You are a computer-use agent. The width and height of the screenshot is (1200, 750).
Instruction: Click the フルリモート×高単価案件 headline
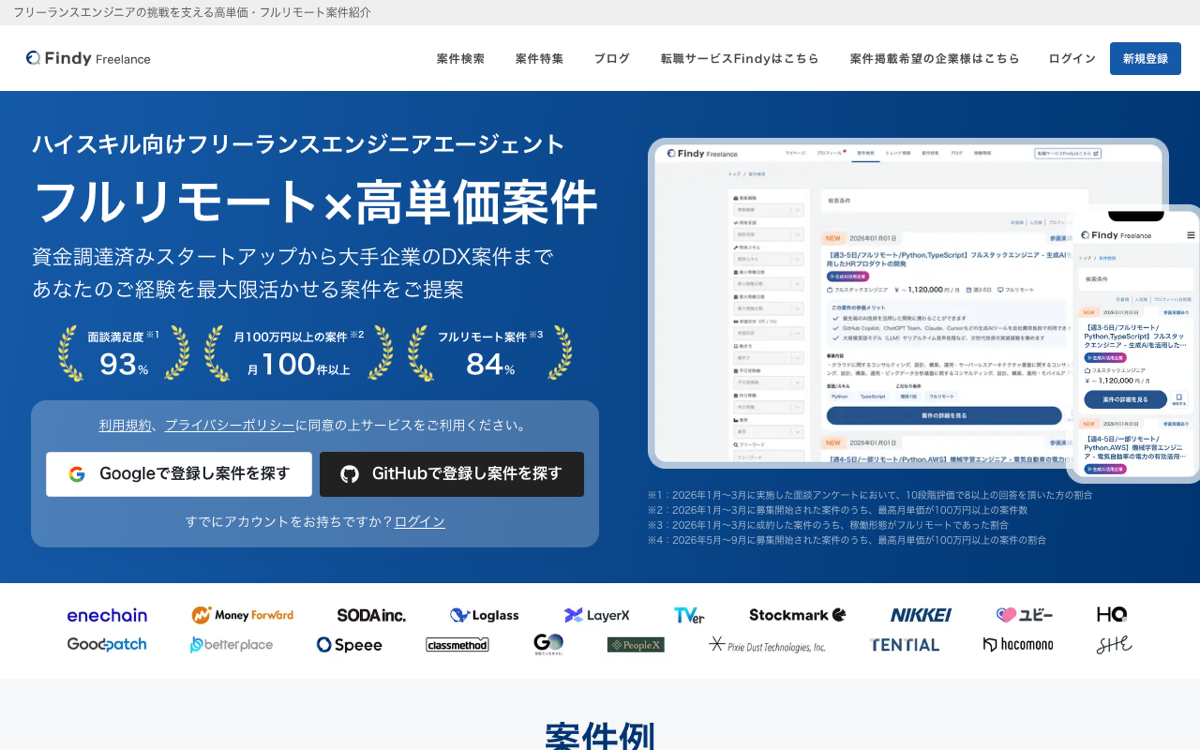click(315, 201)
